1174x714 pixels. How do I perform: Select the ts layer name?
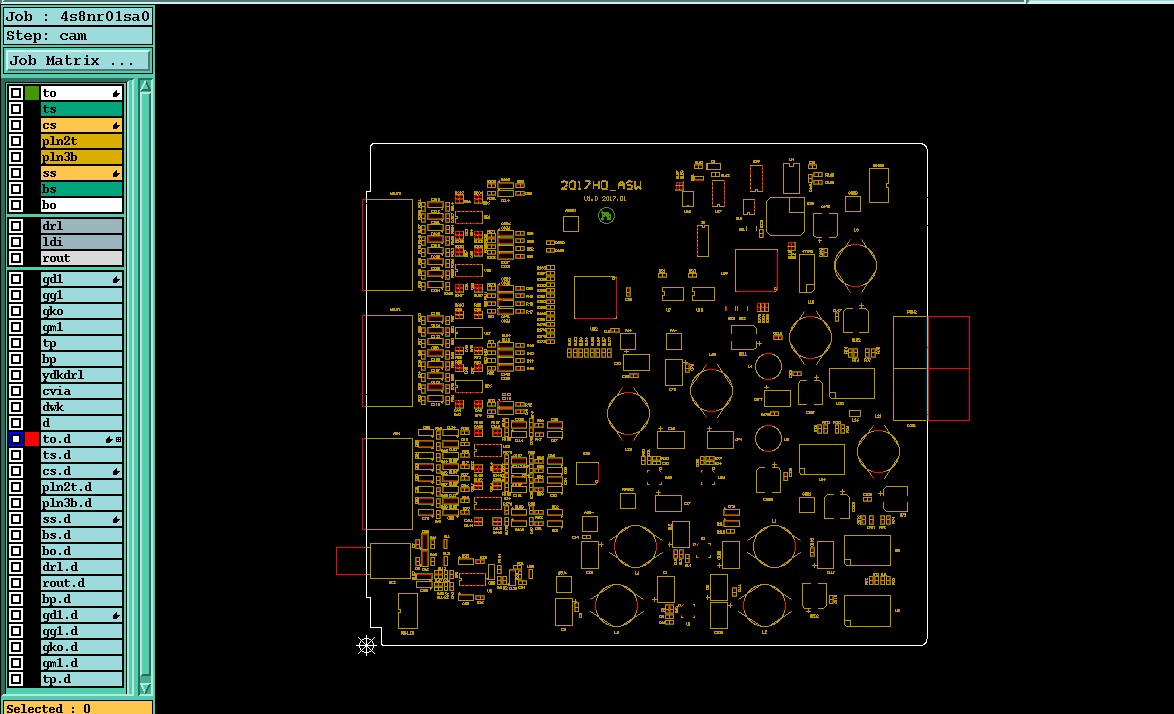(x=82, y=109)
